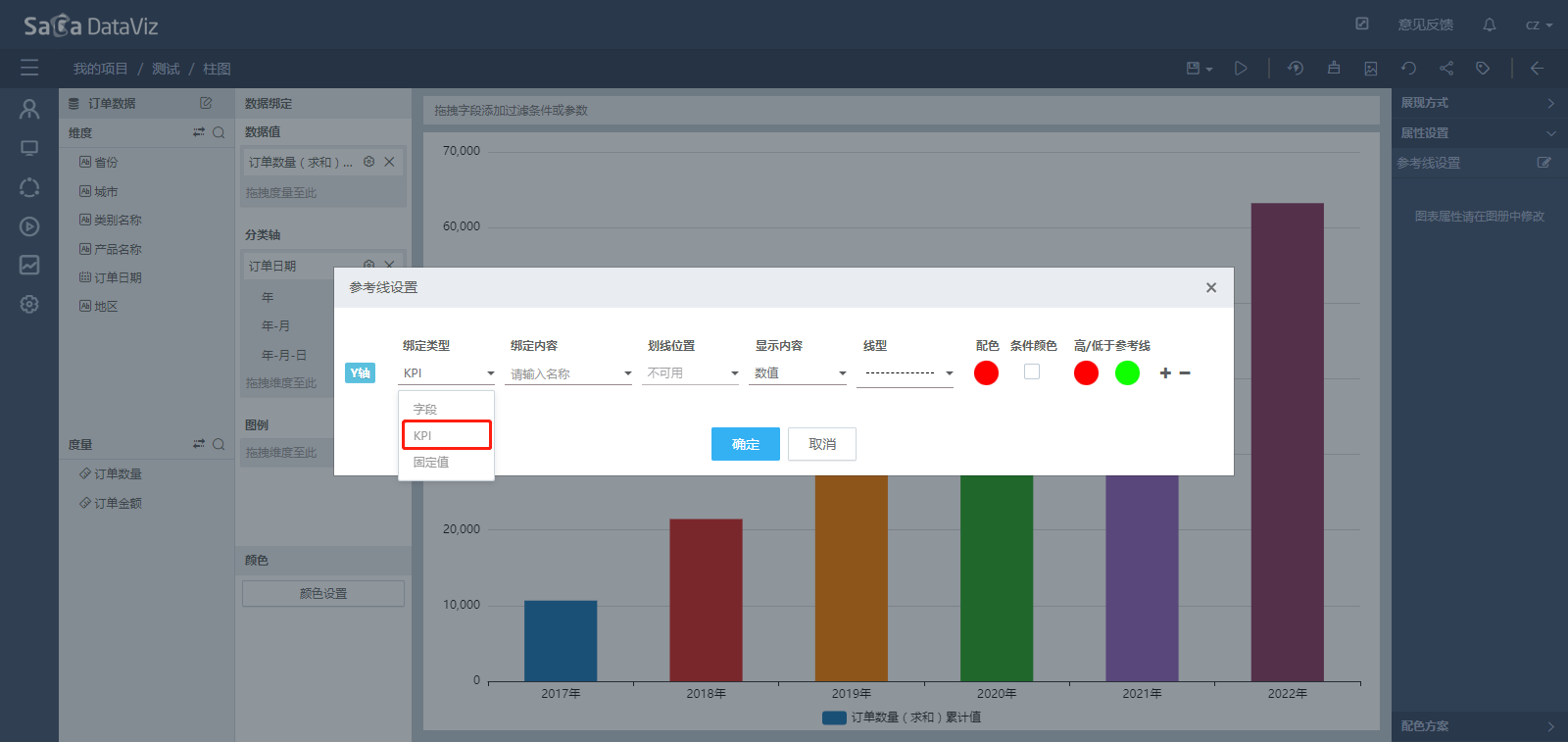The height and width of the screenshot is (742, 1568).
Task: Click the 2017年 bar in chart
Action: pos(561,641)
